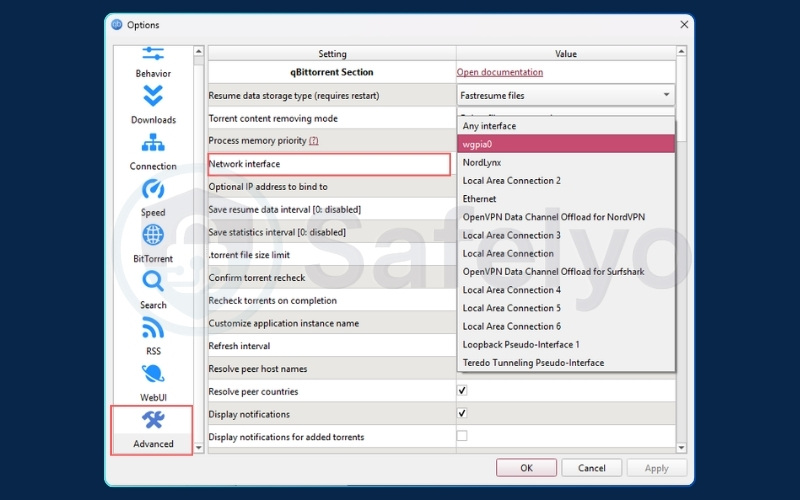The image size is (800, 500).
Task: Click the Value column header
Action: pos(566,54)
